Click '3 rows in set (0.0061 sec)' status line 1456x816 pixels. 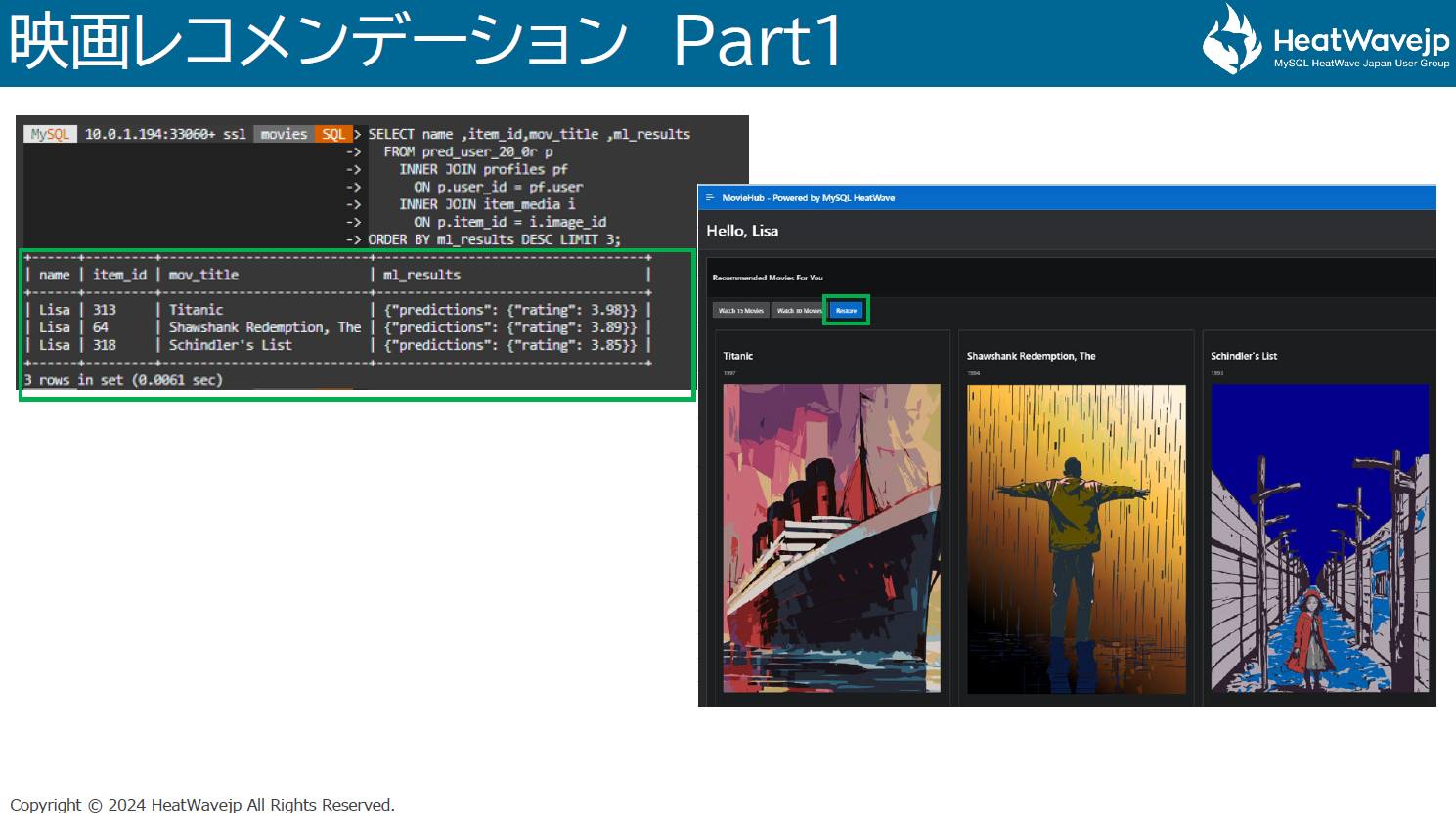coord(123,380)
